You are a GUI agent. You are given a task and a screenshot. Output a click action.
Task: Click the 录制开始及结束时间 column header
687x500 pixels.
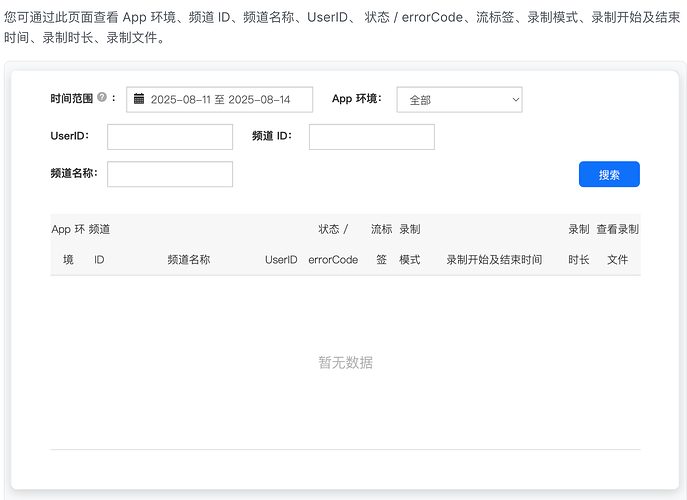pyautogui.click(x=494, y=259)
